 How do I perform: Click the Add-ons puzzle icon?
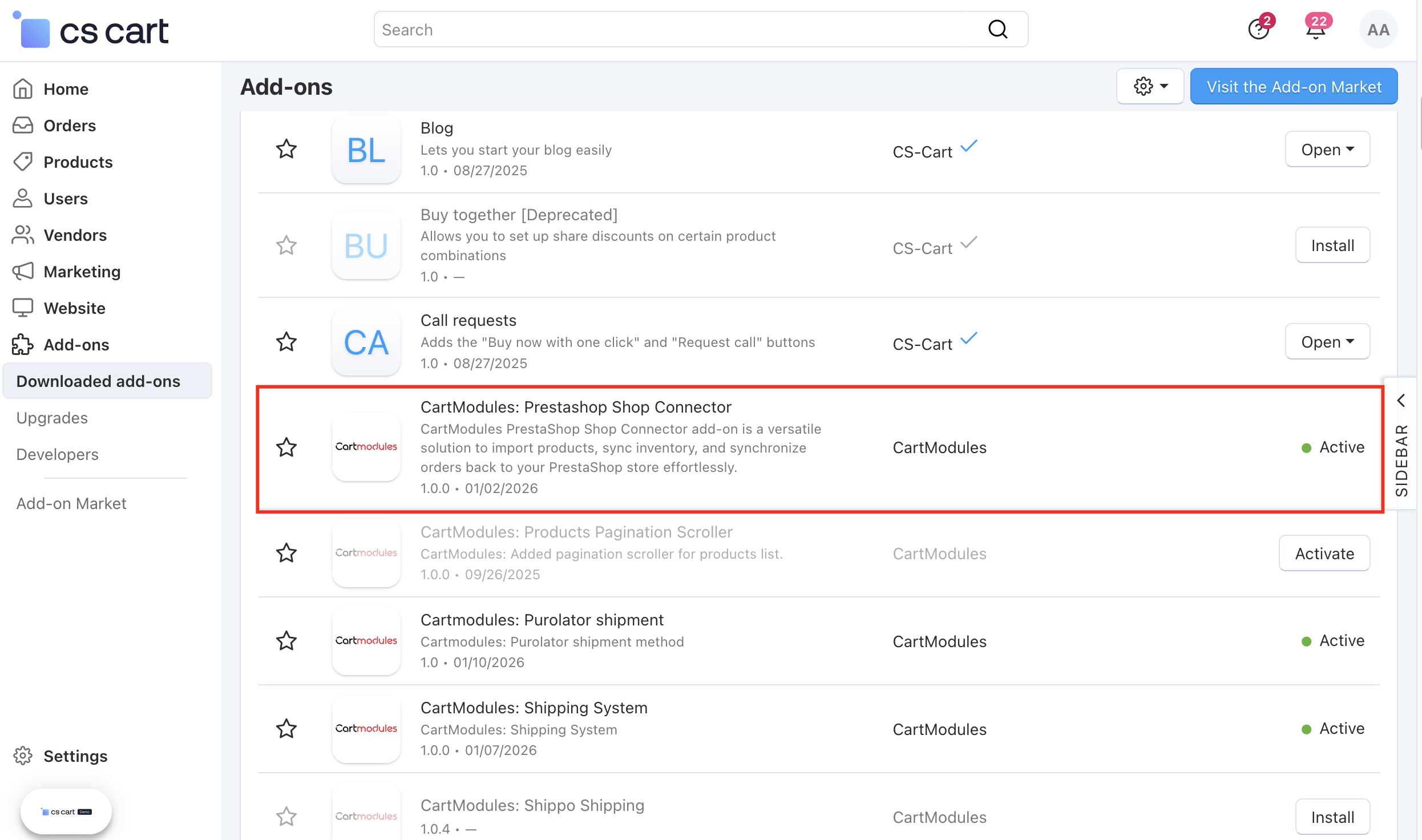tap(23, 345)
